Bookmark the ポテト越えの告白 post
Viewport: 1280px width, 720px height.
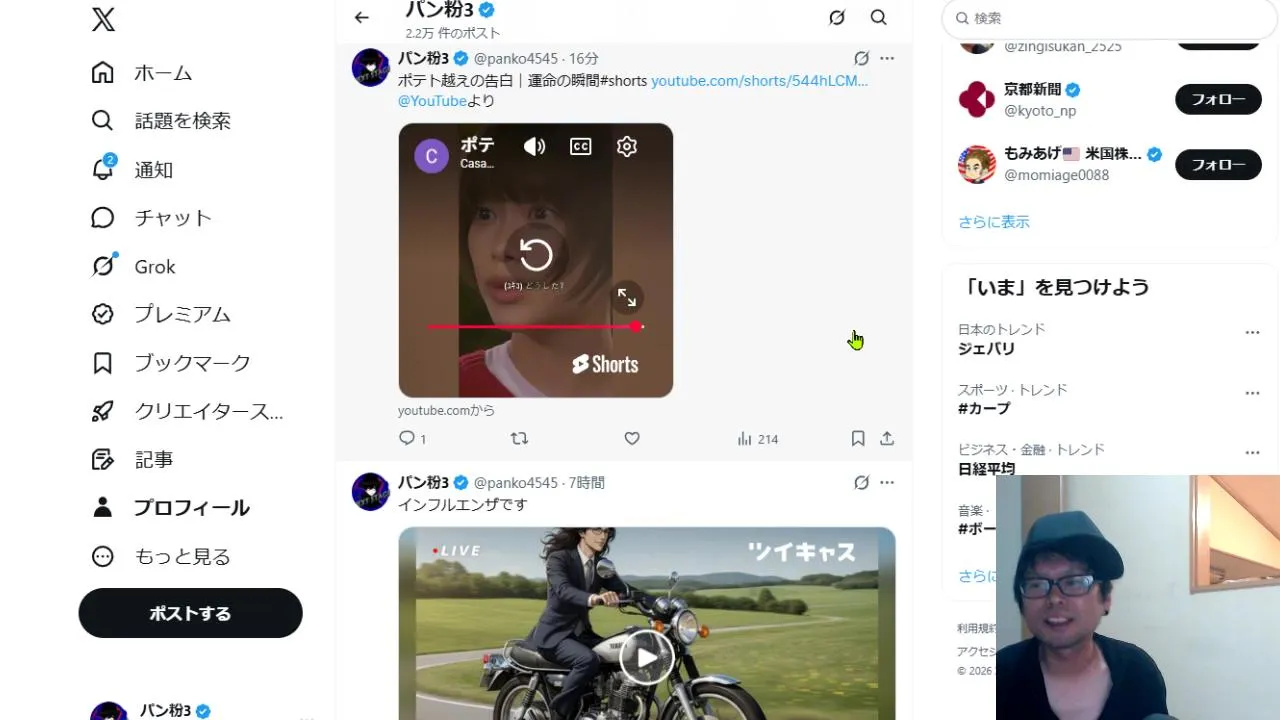coord(858,438)
